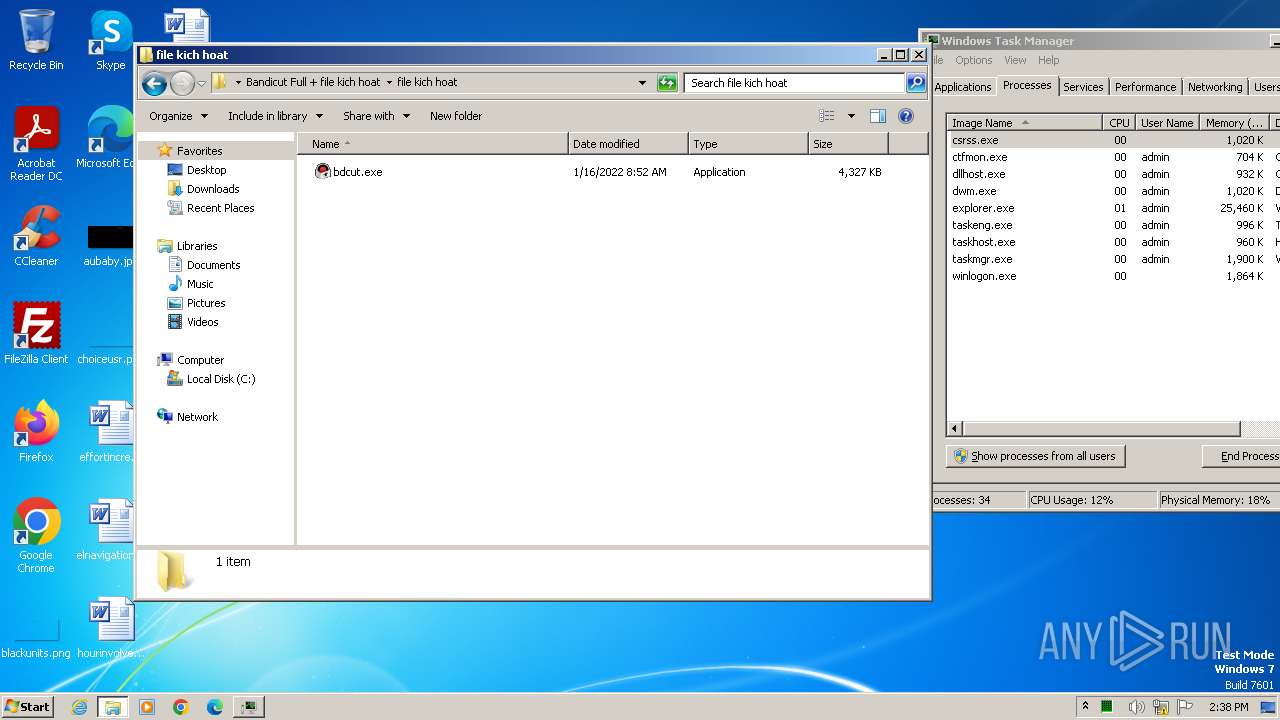This screenshot has height=720, width=1280.
Task: Switch to Task Manager via taskbar icon
Action: pos(248,707)
